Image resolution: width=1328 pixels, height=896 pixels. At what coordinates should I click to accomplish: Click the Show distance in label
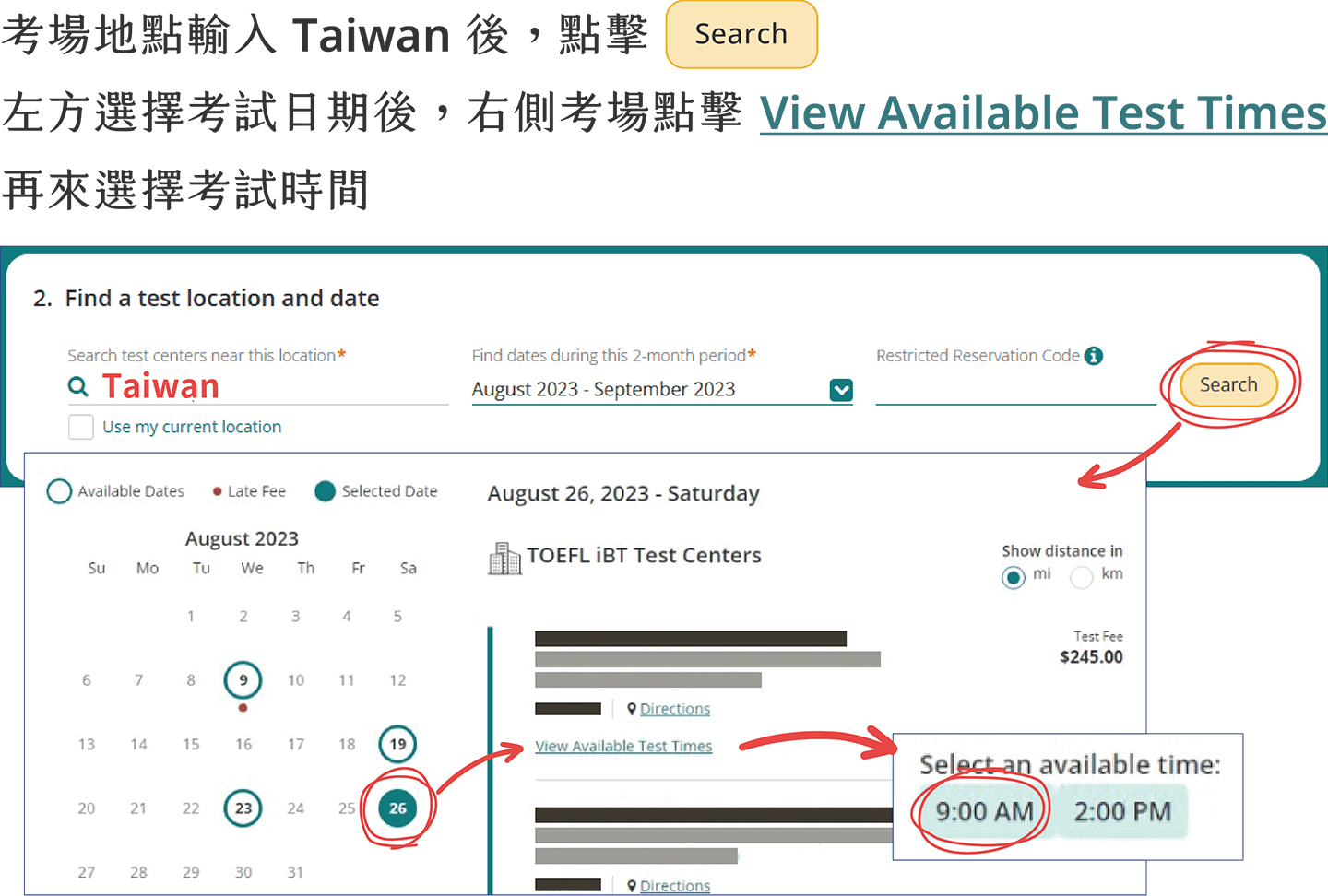(x=1062, y=551)
